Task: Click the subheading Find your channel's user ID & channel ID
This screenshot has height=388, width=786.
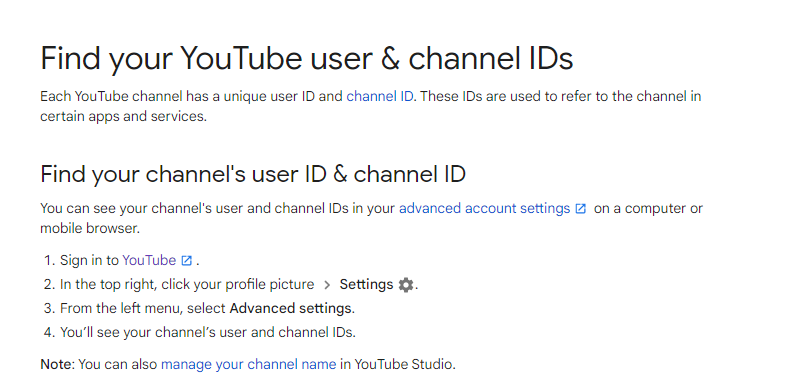Action: (253, 174)
